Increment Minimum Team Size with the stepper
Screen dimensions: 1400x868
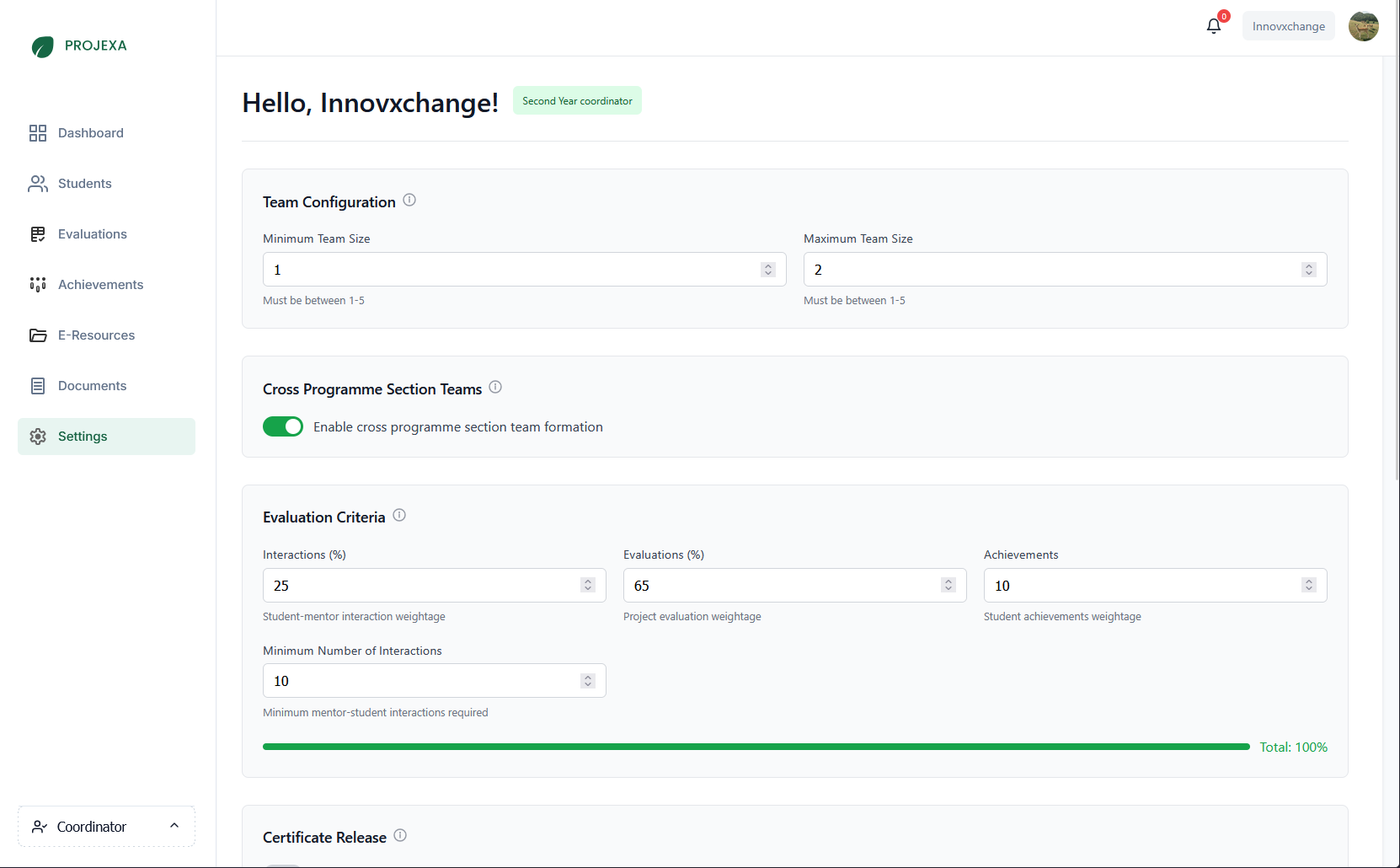click(767, 265)
